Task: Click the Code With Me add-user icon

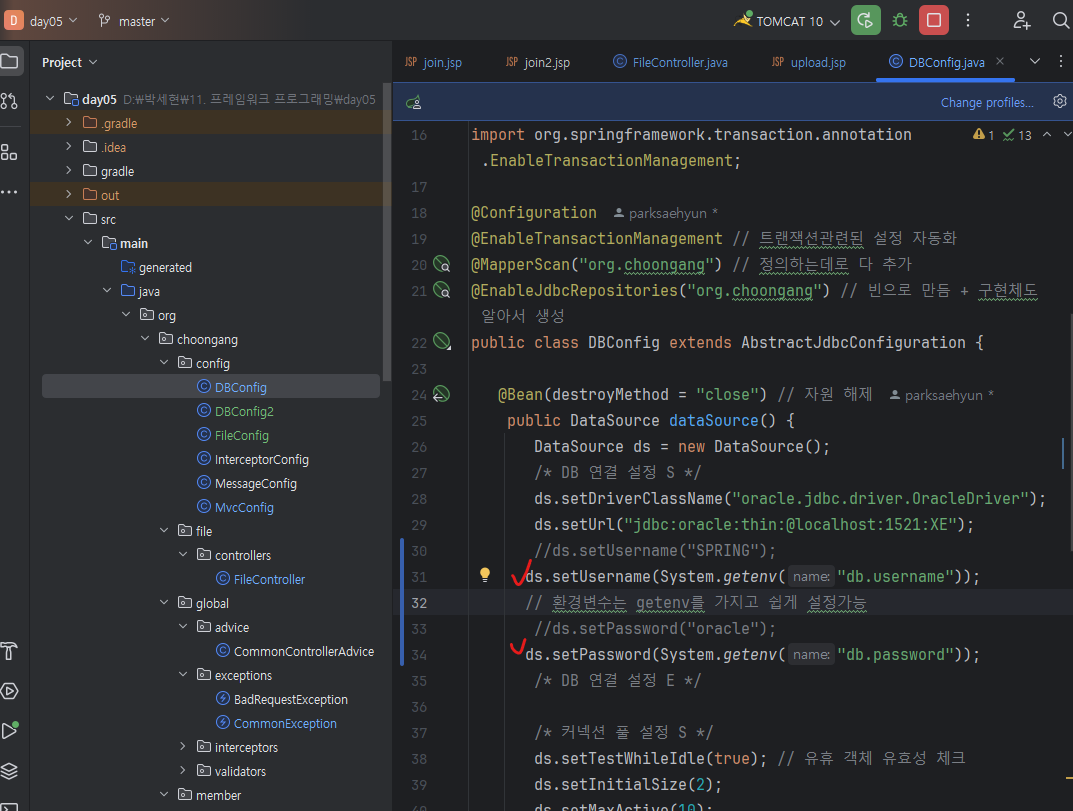Action: 1021,20
